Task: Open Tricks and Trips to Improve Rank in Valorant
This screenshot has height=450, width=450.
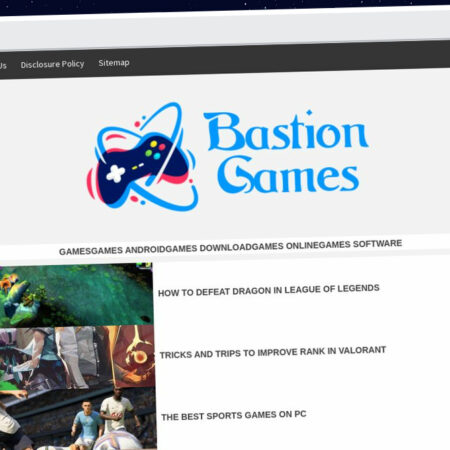Action: pos(273,352)
